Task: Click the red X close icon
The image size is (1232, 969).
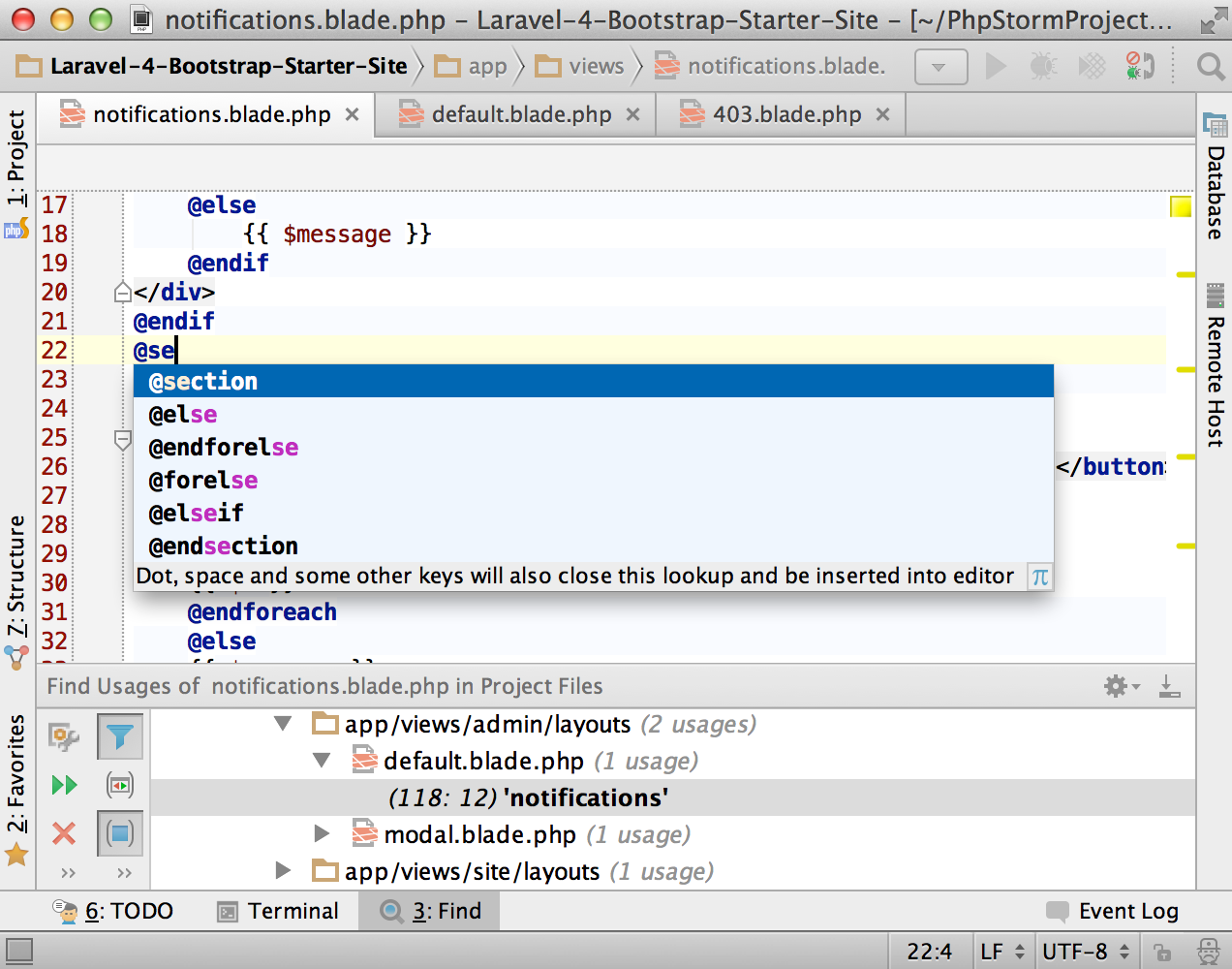Action: [65, 833]
